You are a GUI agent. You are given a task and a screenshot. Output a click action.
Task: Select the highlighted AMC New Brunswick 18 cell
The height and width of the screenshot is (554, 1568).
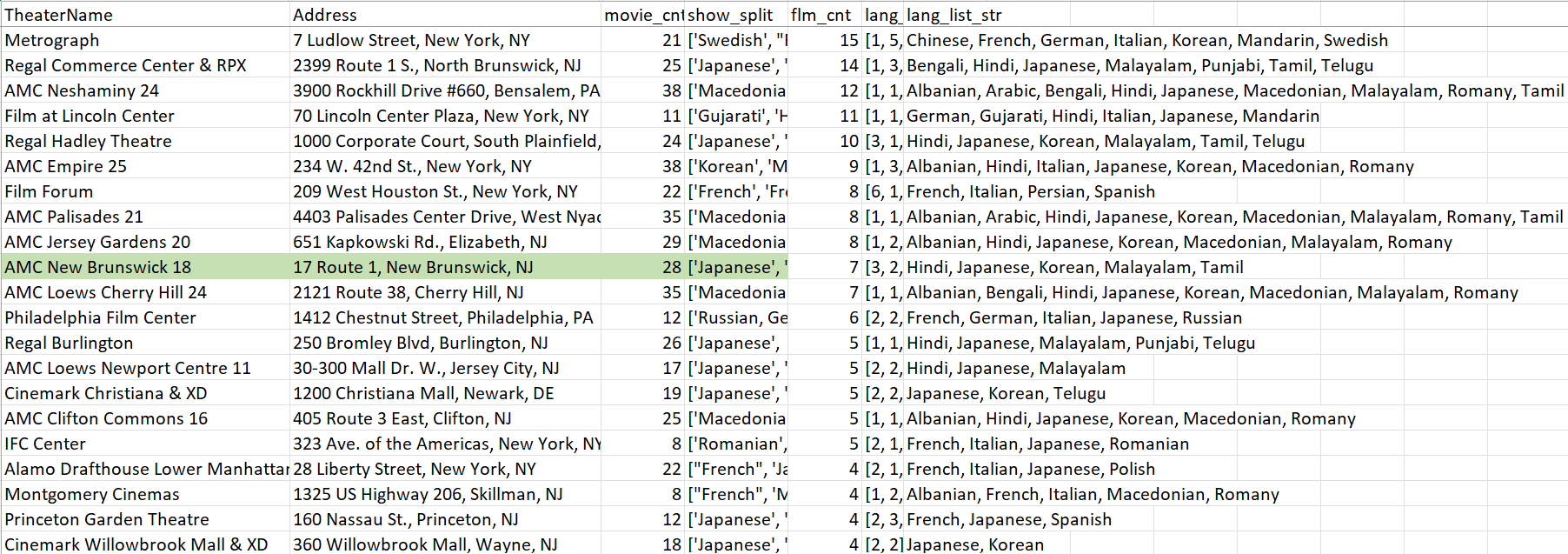(x=97, y=267)
